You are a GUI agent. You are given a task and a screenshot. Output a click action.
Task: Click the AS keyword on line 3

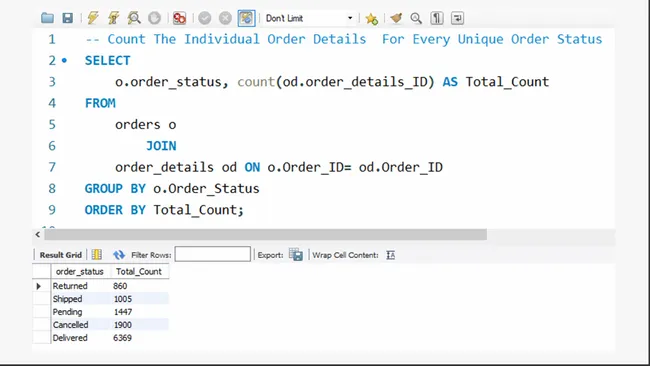tap(450, 82)
